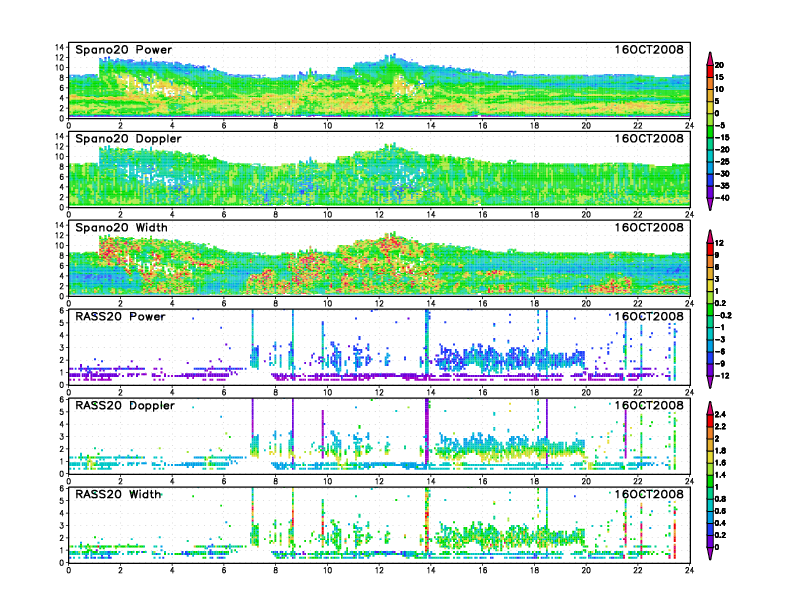Click the '-25' label on top colorbar
Screen dimensions: 792x612
coord(722,162)
